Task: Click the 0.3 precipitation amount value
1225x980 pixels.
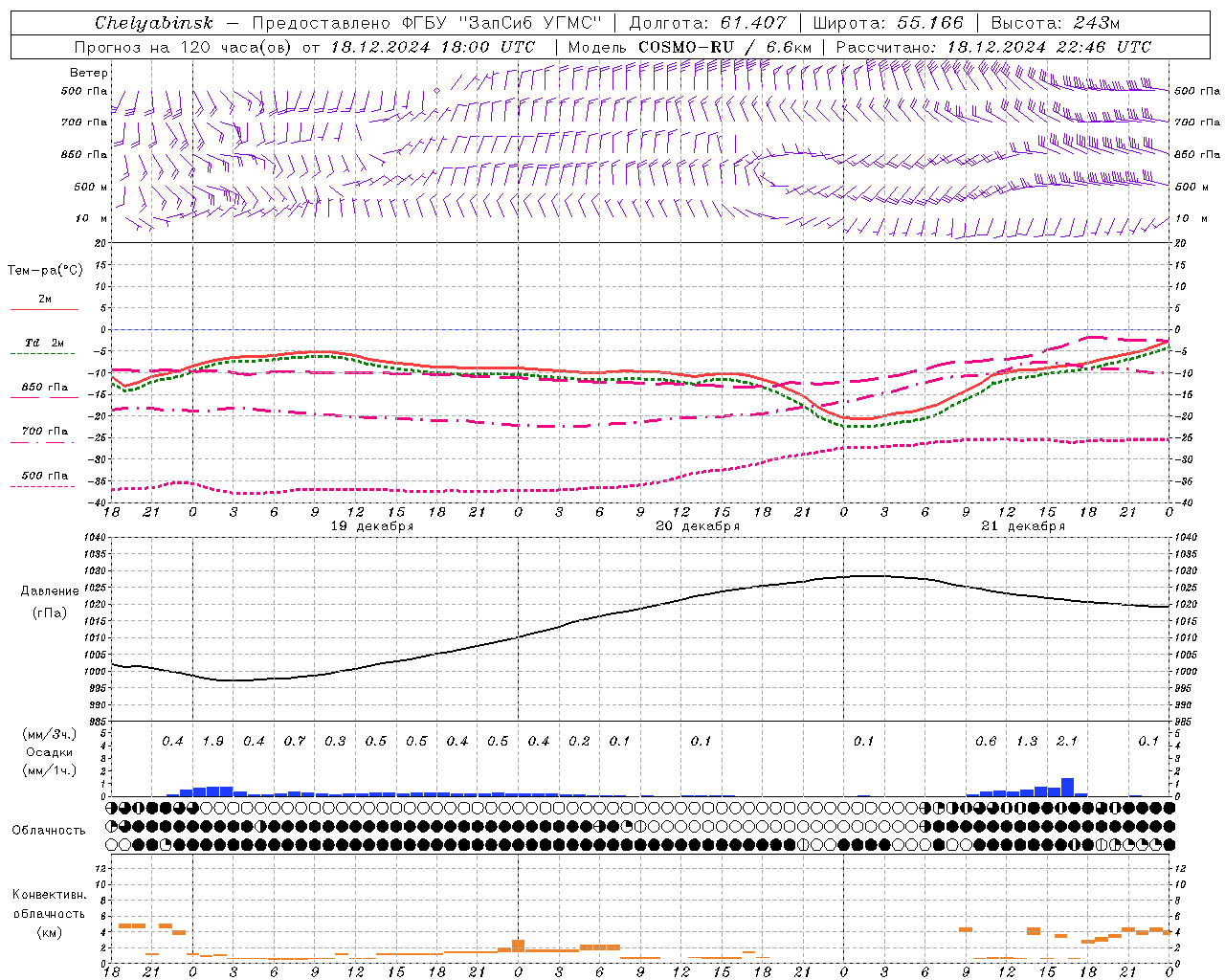Action: pos(335,741)
